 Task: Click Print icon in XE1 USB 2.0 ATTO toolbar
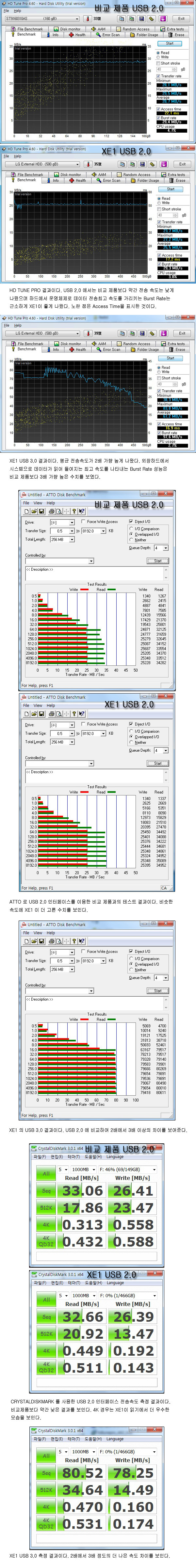point(52,713)
